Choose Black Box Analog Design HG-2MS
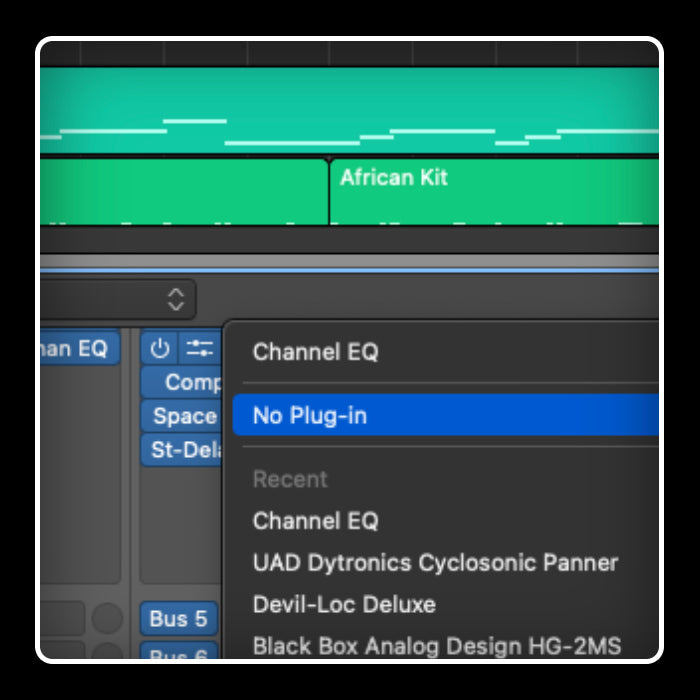This screenshot has height=700, width=700. pos(437,646)
